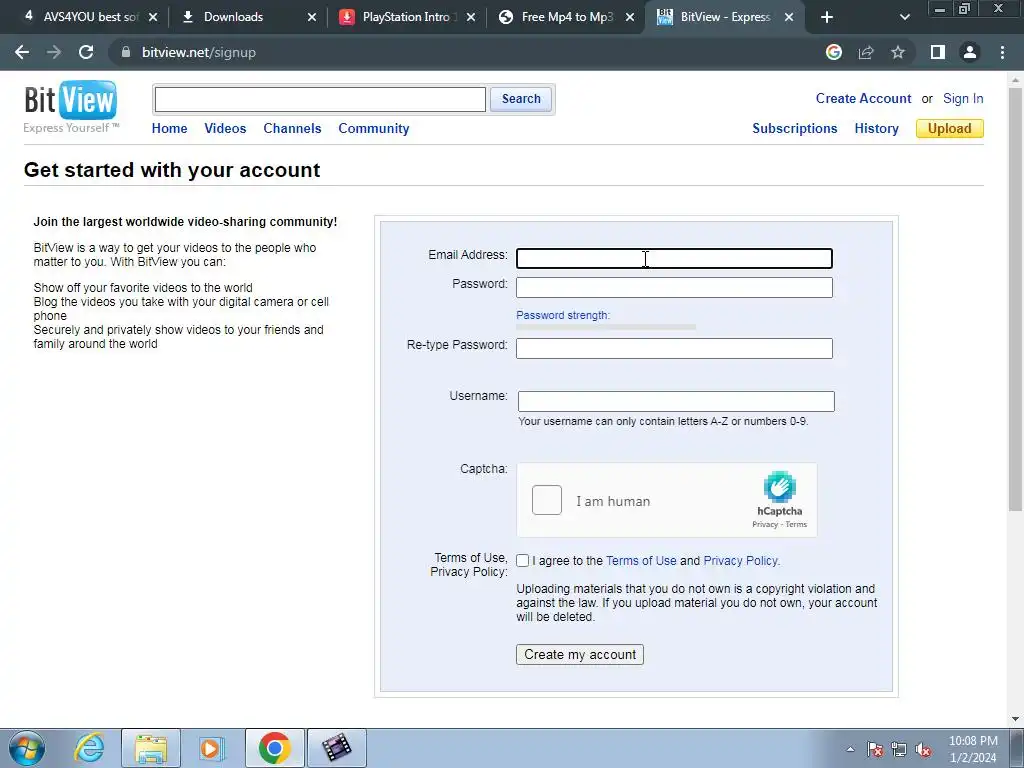Open Community navigation link
Screen dimensions: 1024x768
click(374, 129)
